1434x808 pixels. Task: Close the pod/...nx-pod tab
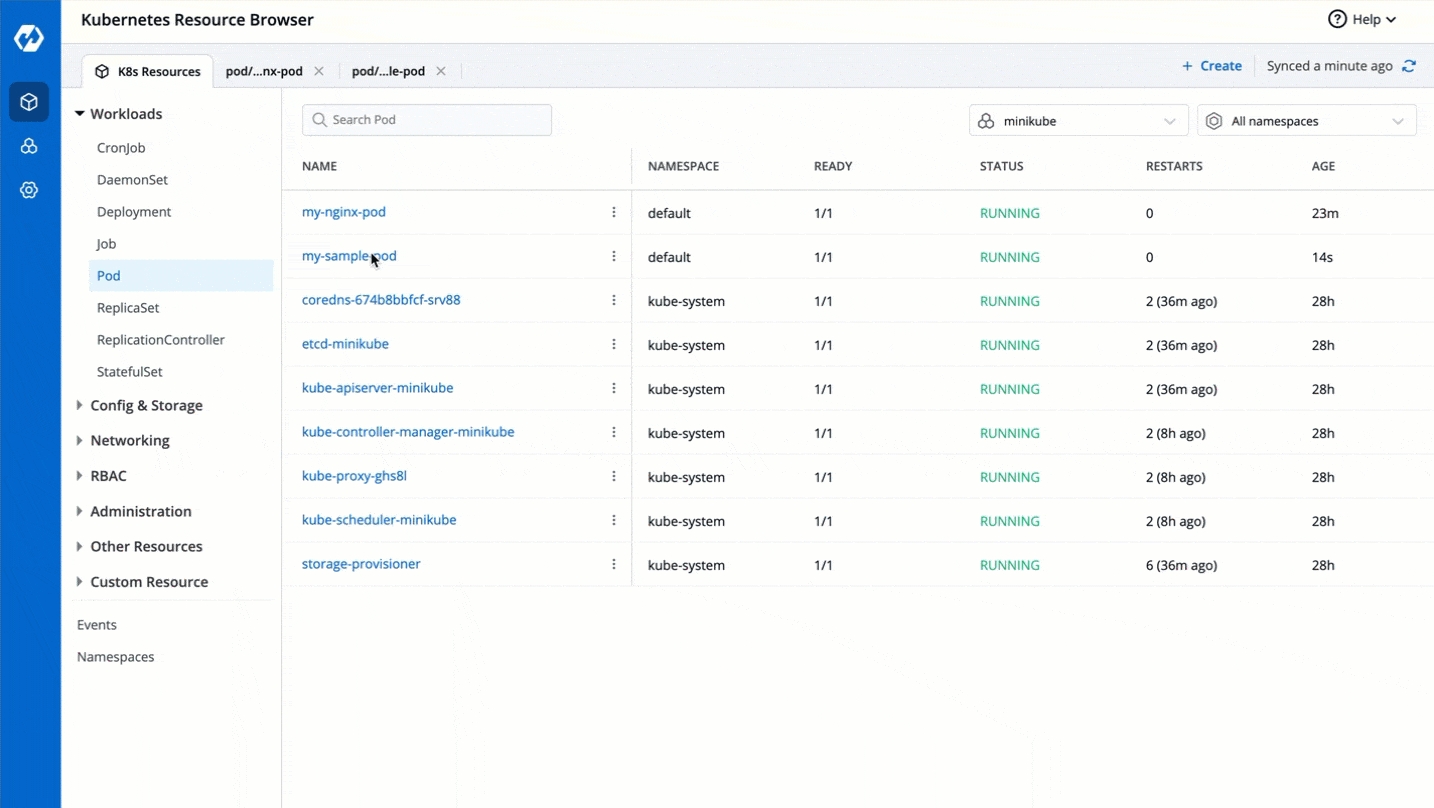click(x=319, y=71)
